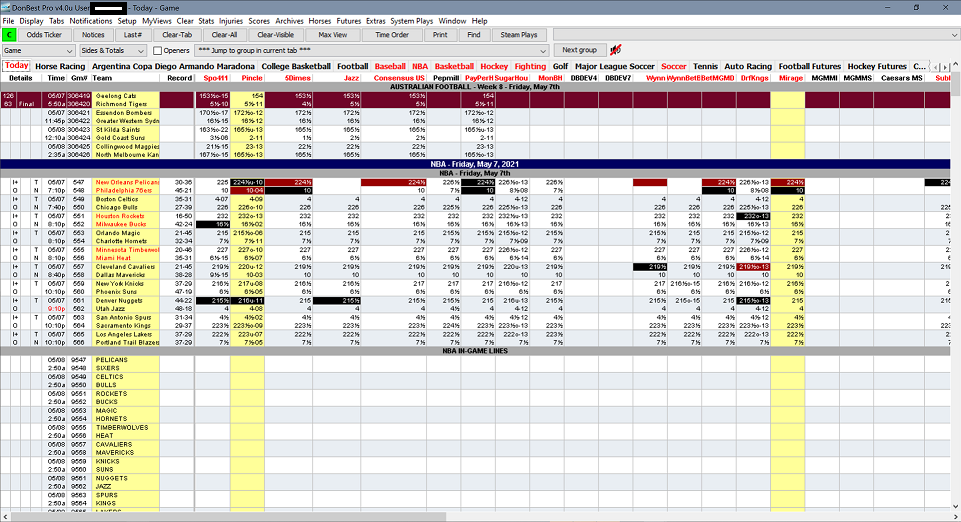Click the DrfKngs column header
This screenshot has height=522, width=961.
pos(754,78)
